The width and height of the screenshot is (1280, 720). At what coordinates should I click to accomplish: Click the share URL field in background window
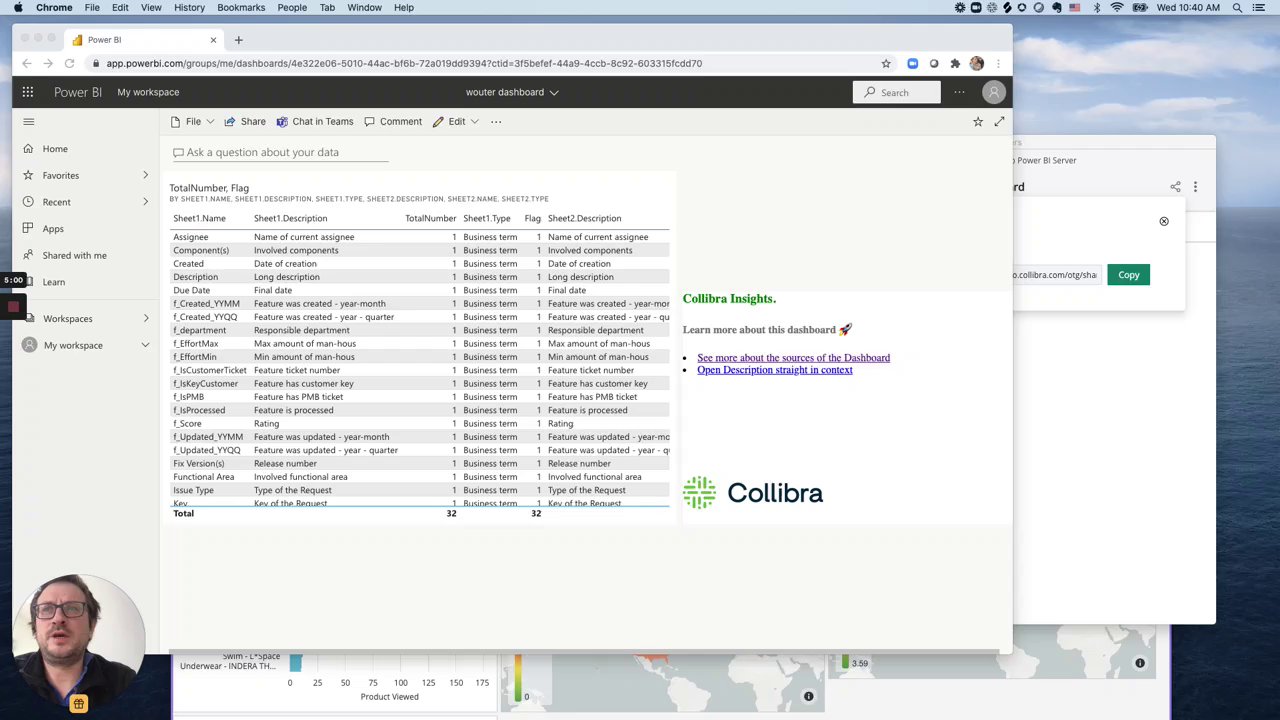click(1056, 275)
